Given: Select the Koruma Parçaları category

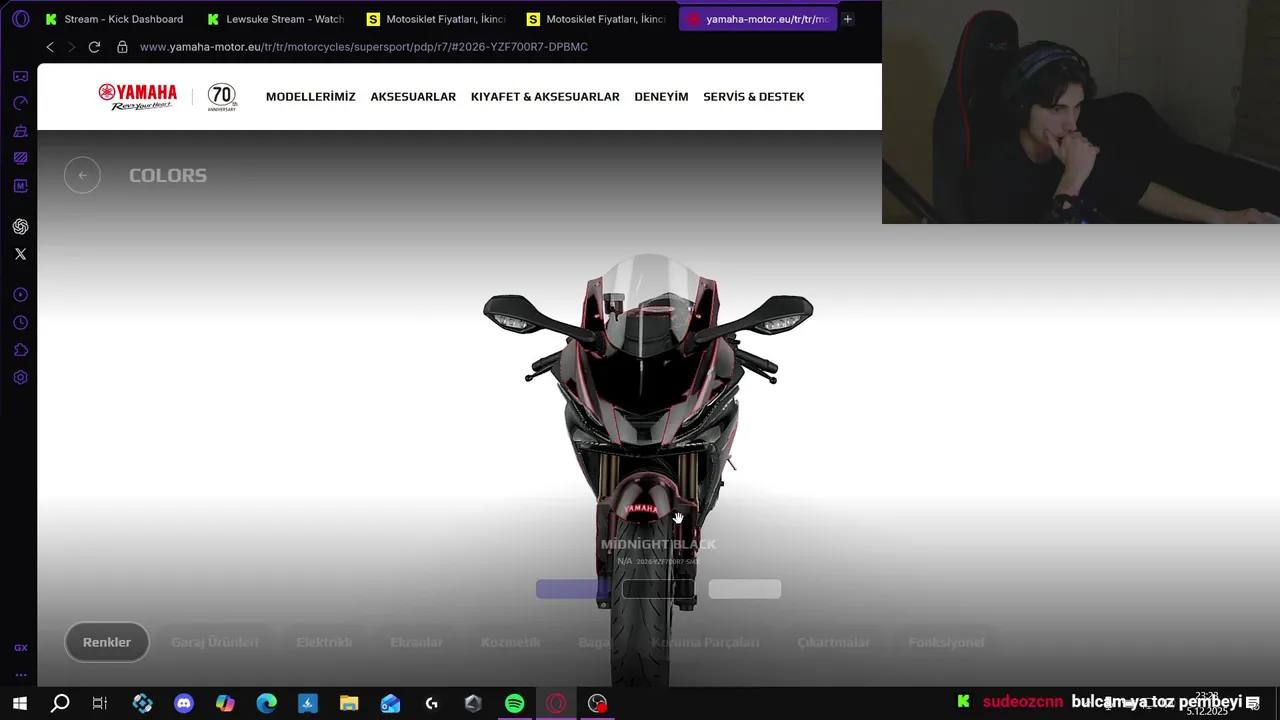Looking at the screenshot, I should point(705,642).
